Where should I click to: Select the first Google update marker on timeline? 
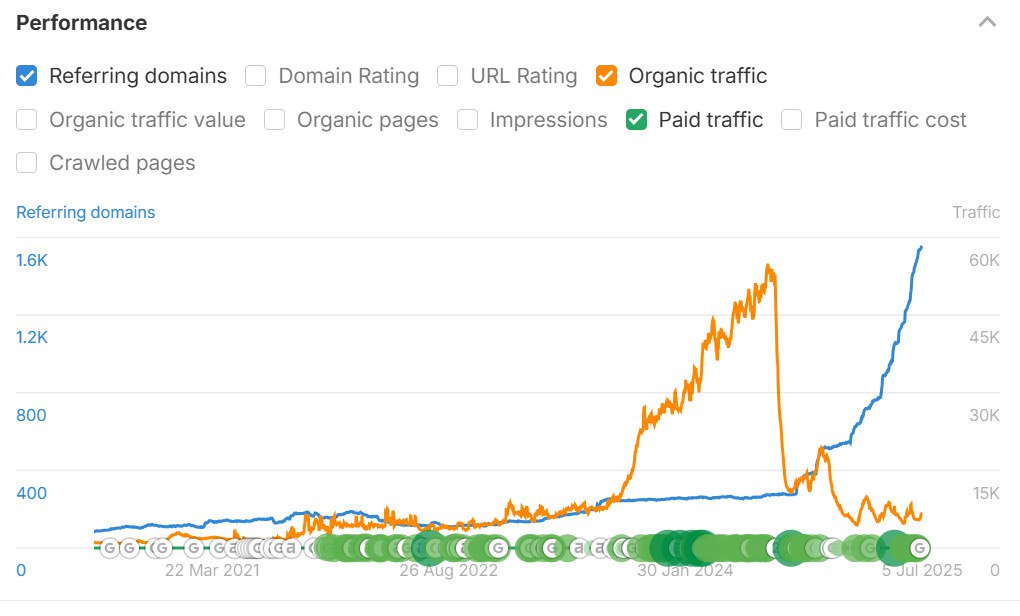tap(110, 548)
